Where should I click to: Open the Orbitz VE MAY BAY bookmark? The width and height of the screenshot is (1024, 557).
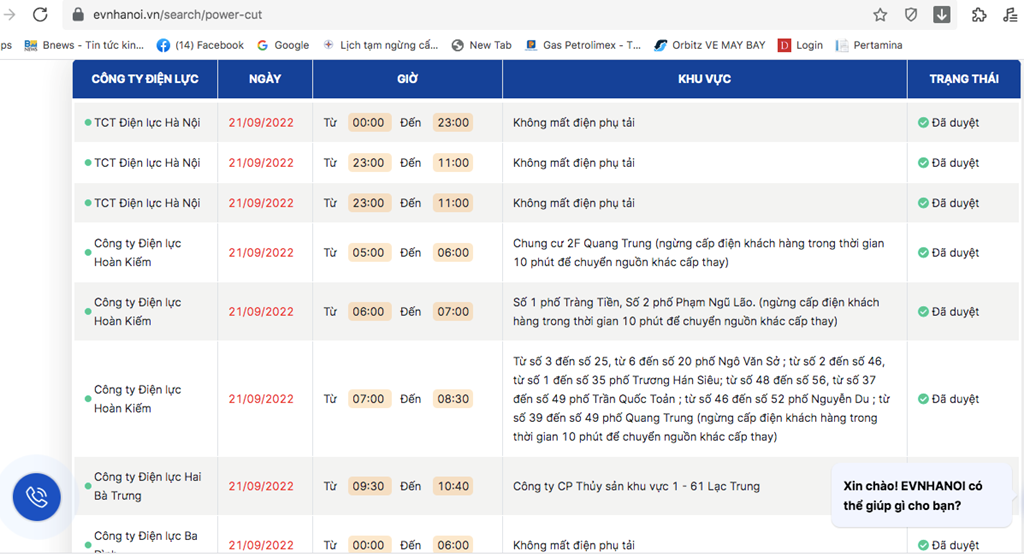point(710,45)
